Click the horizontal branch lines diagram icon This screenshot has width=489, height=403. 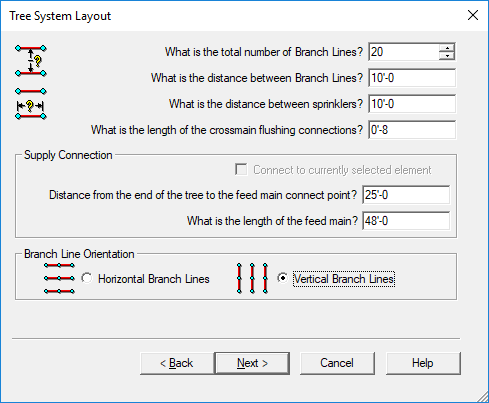[x=59, y=278]
